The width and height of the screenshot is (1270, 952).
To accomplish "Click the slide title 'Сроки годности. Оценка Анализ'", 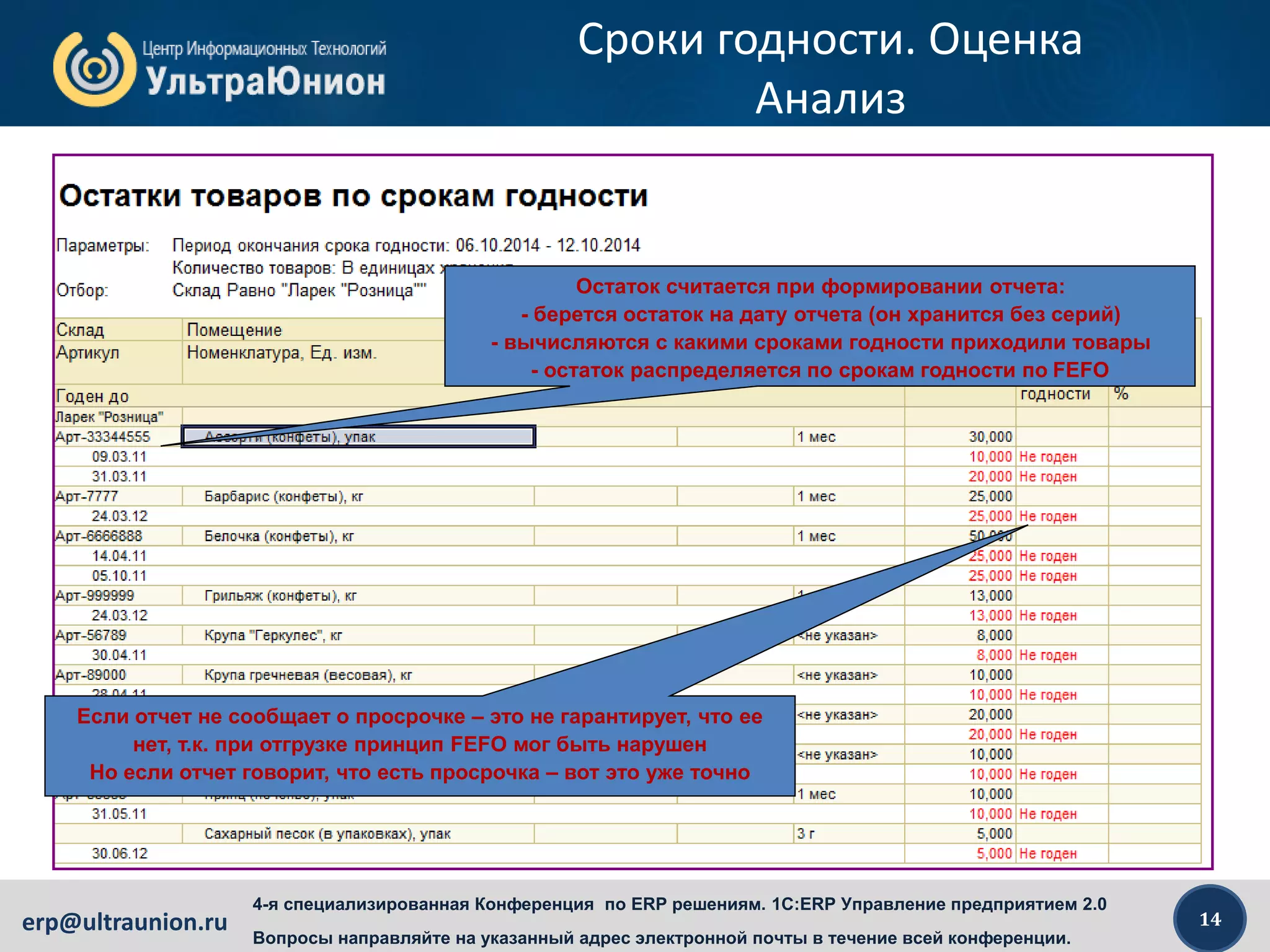I will 830,68.
